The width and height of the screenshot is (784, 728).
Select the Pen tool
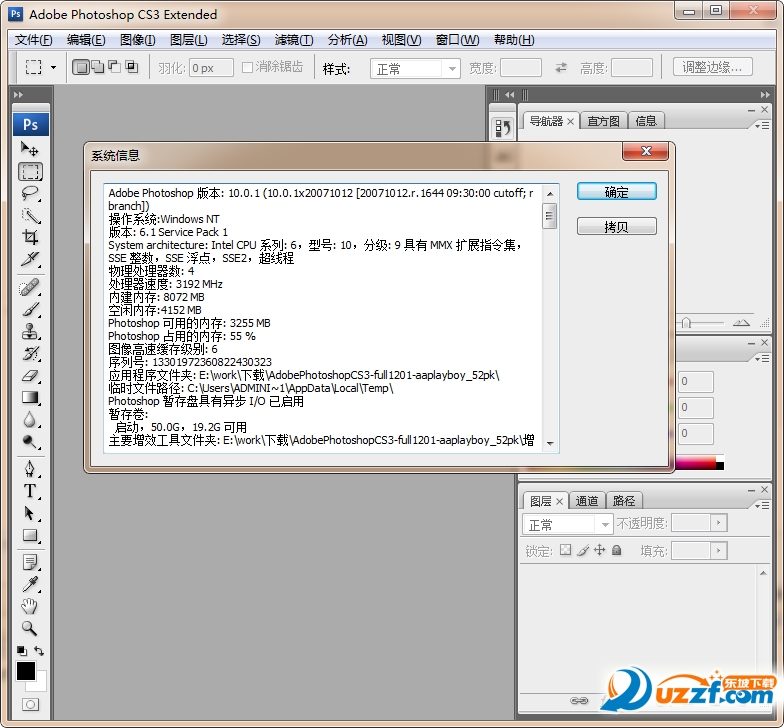pyautogui.click(x=30, y=470)
